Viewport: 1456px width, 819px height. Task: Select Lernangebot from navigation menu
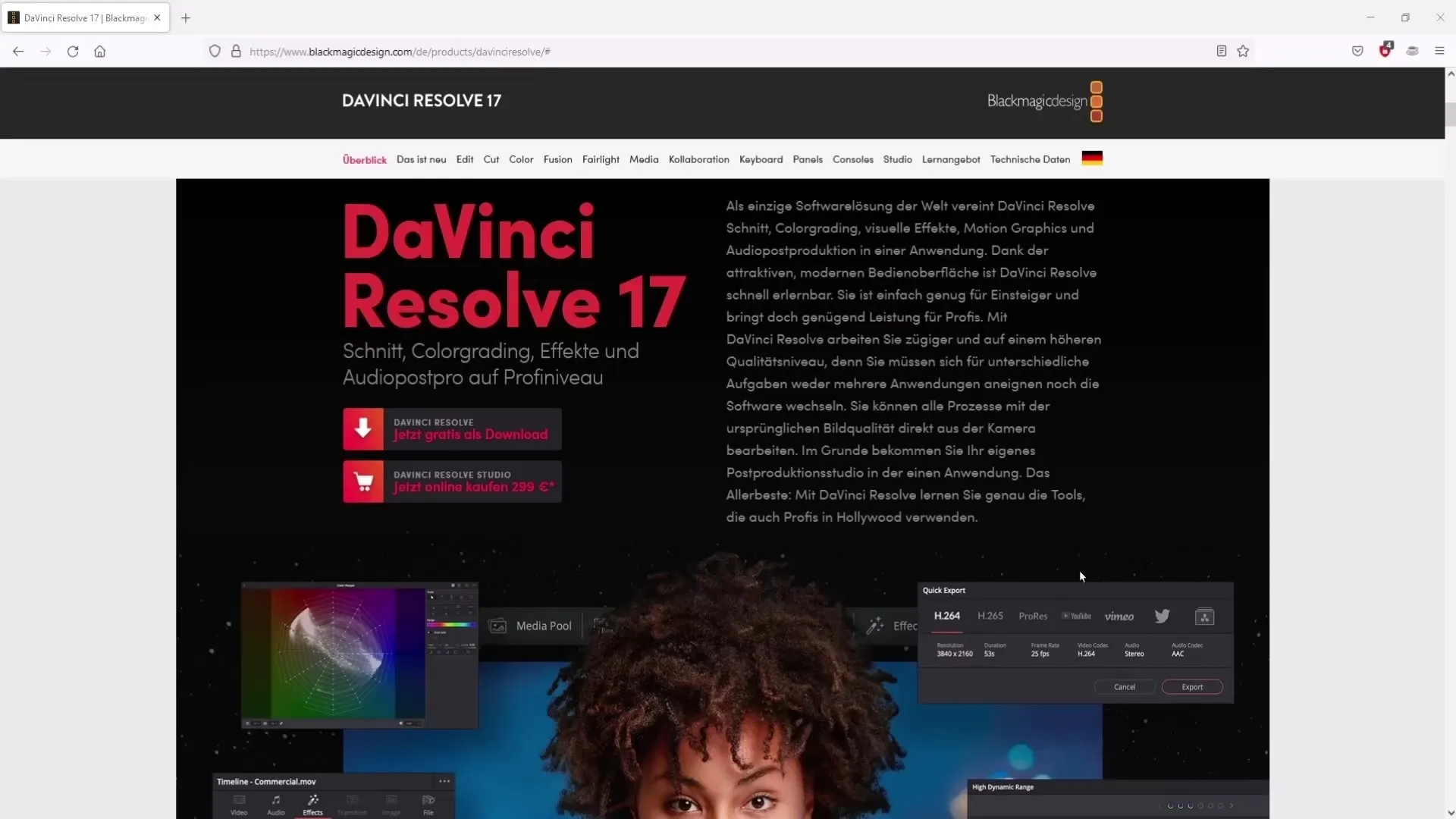pyautogui.click(x=951, y=159)
